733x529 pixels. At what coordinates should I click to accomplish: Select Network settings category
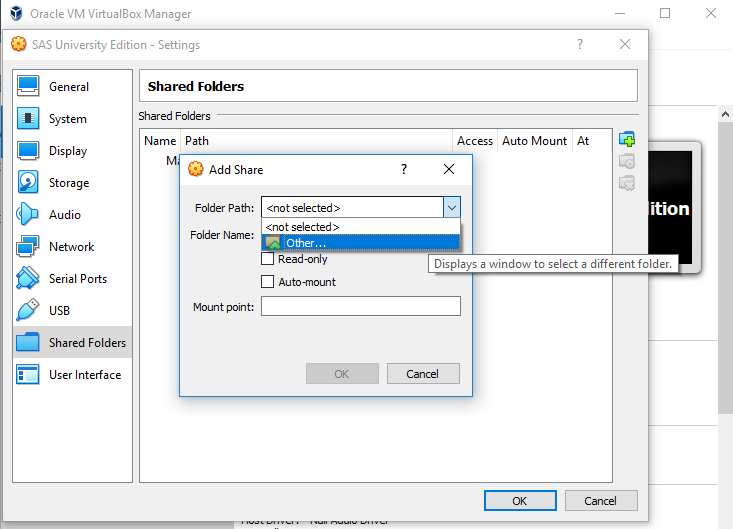click(72, 247)
